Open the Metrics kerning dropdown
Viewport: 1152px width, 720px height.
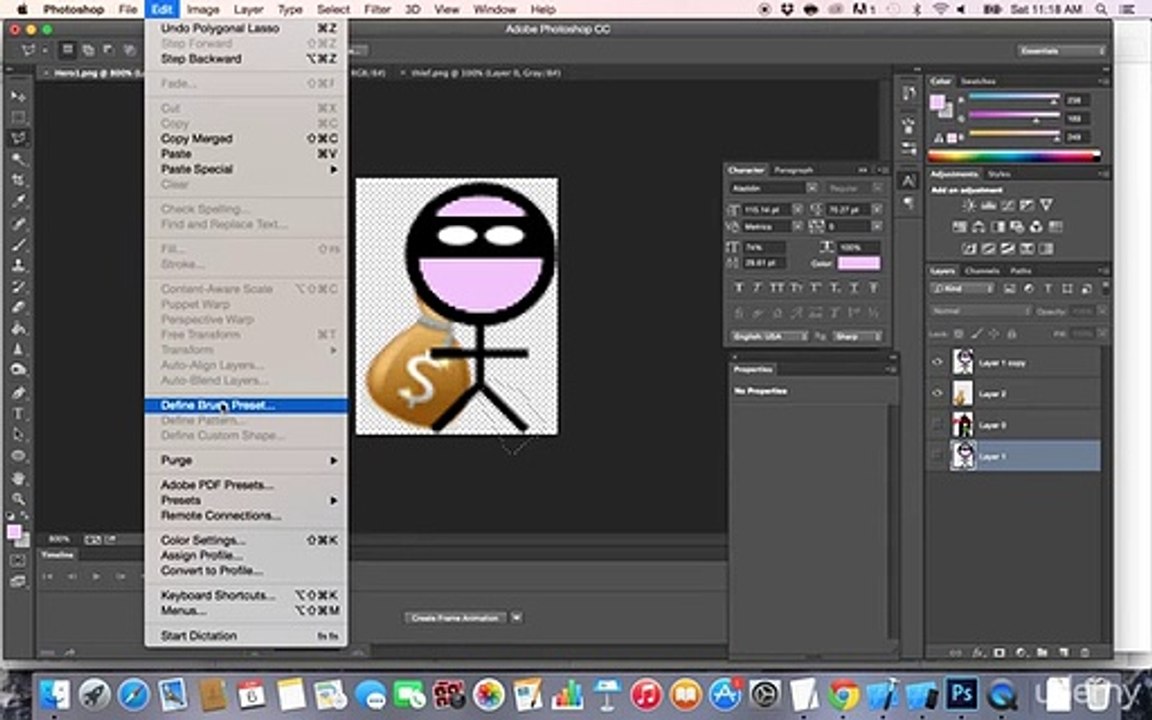(797, 226)
